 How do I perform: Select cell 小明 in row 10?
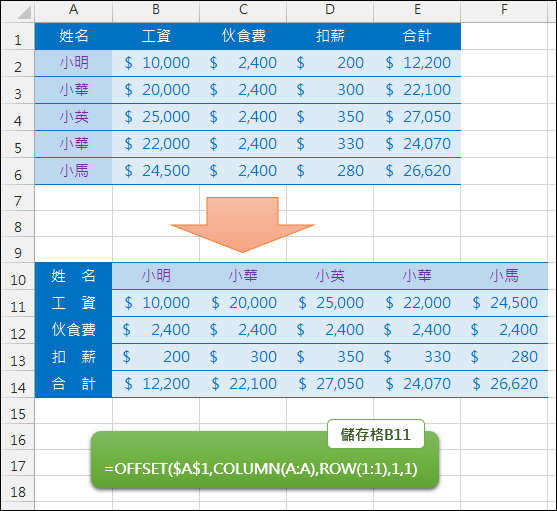click(x=156, y=276)
